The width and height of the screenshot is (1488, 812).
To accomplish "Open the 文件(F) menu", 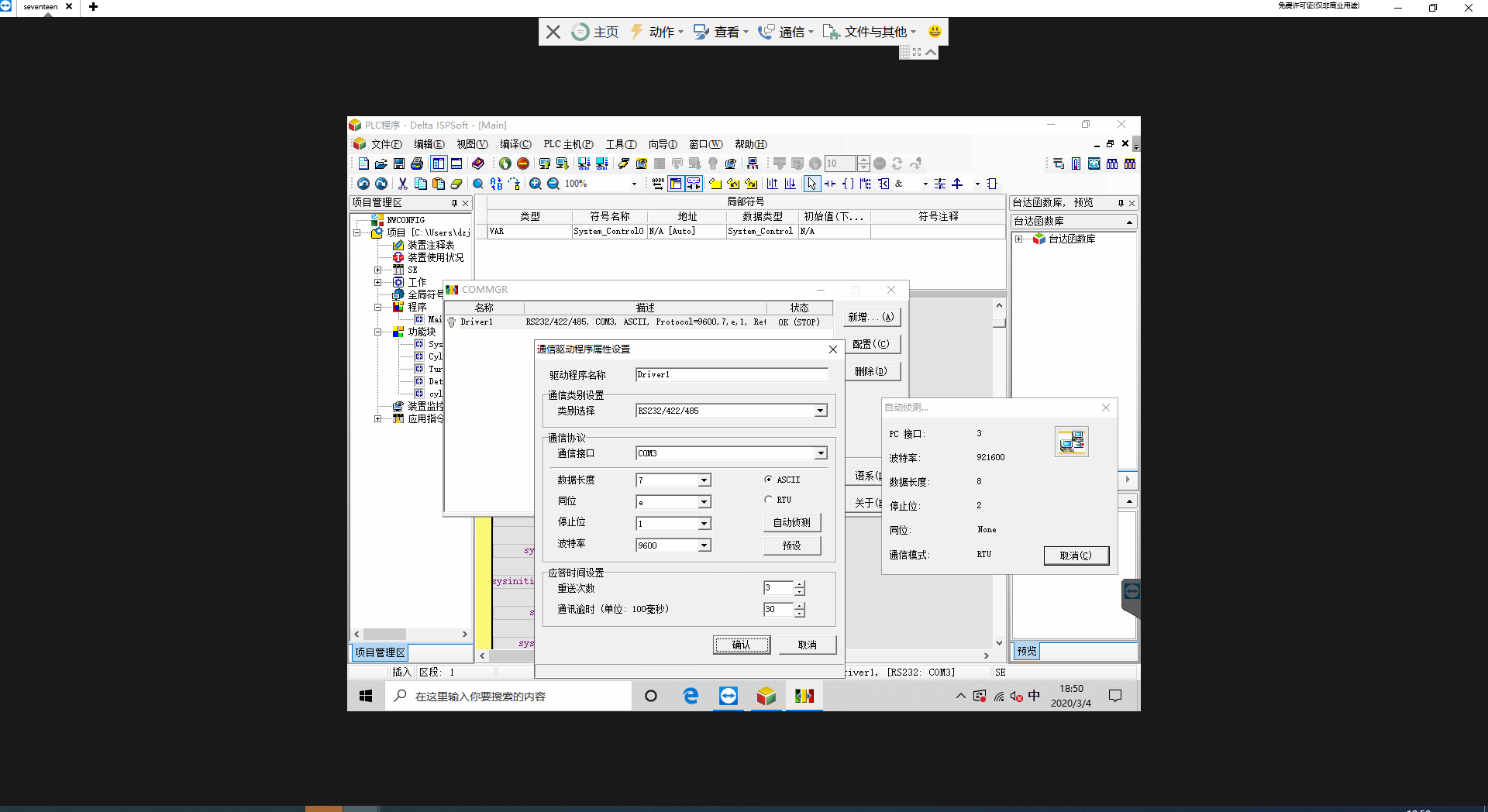I will [386, 144].
